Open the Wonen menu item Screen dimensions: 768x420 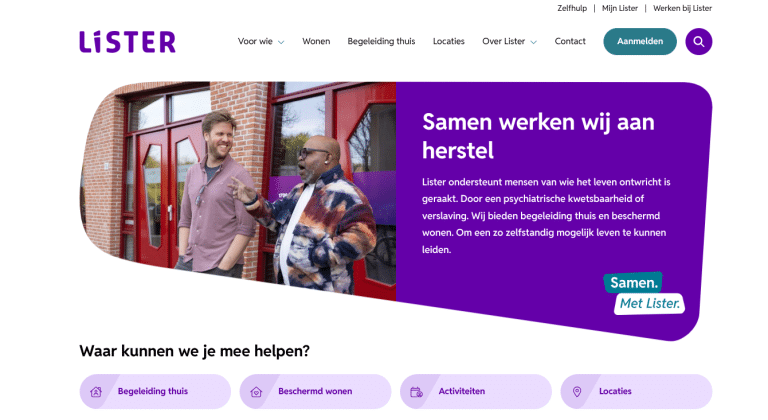click(316, 41)
